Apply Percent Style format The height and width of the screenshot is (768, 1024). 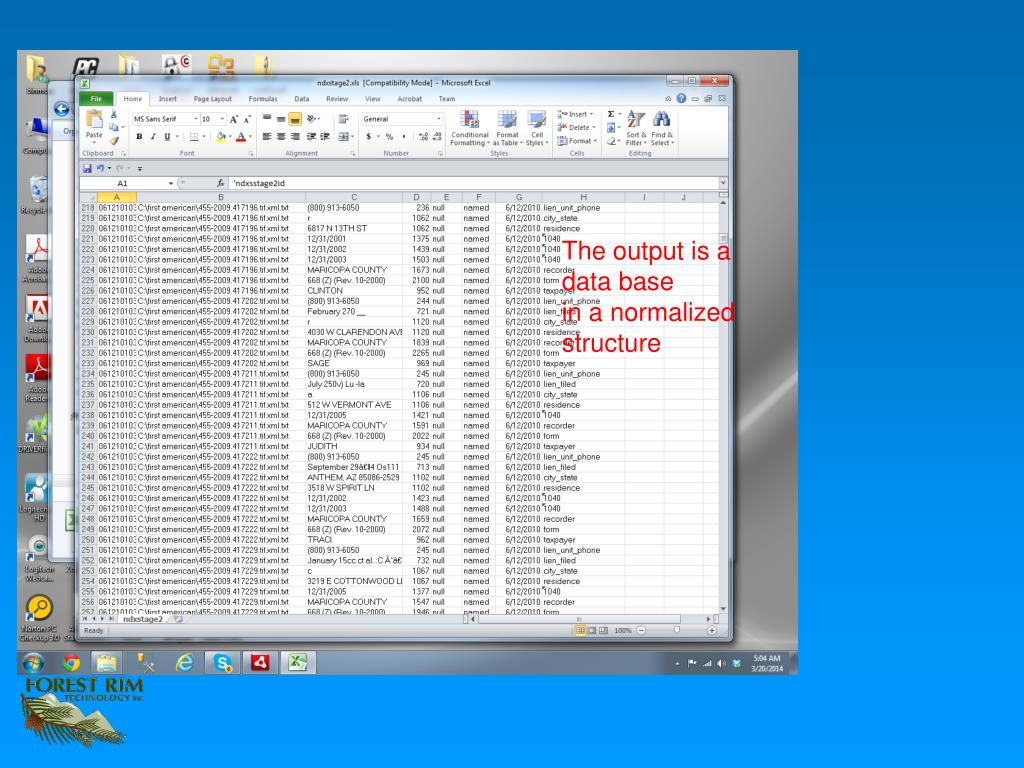[389, 136]
